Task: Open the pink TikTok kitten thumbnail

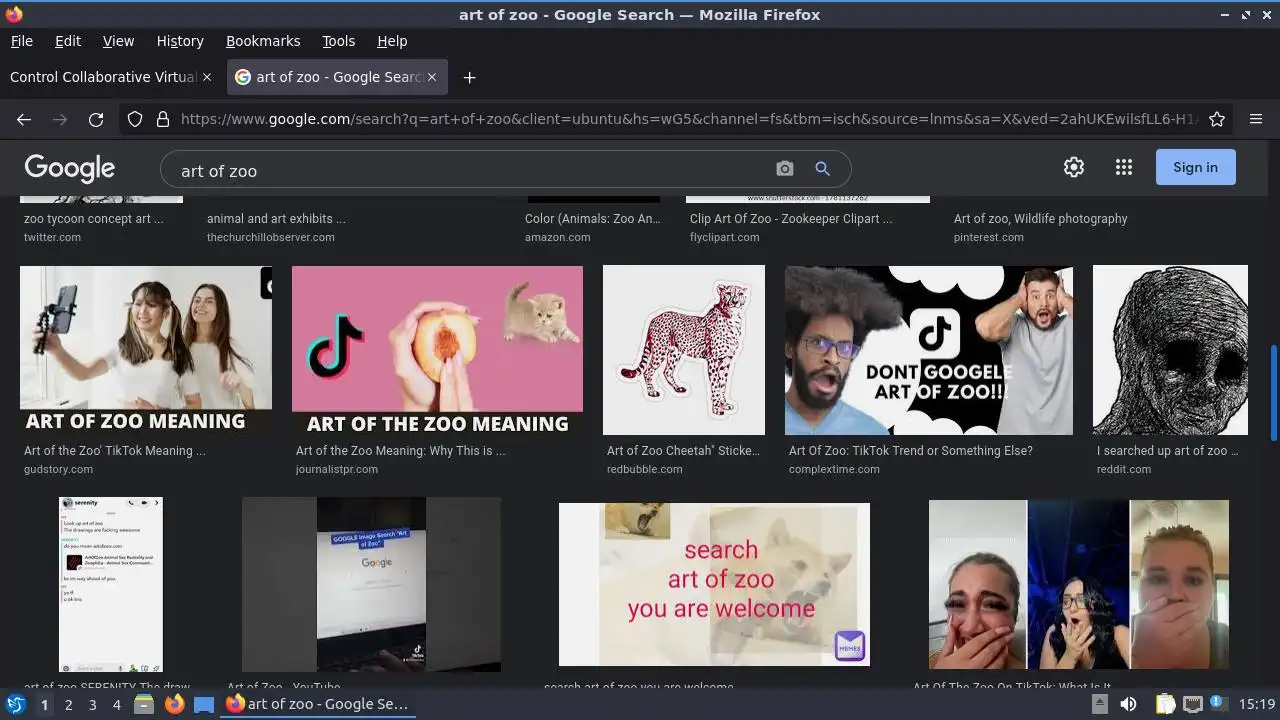Action: coord(437,350)
